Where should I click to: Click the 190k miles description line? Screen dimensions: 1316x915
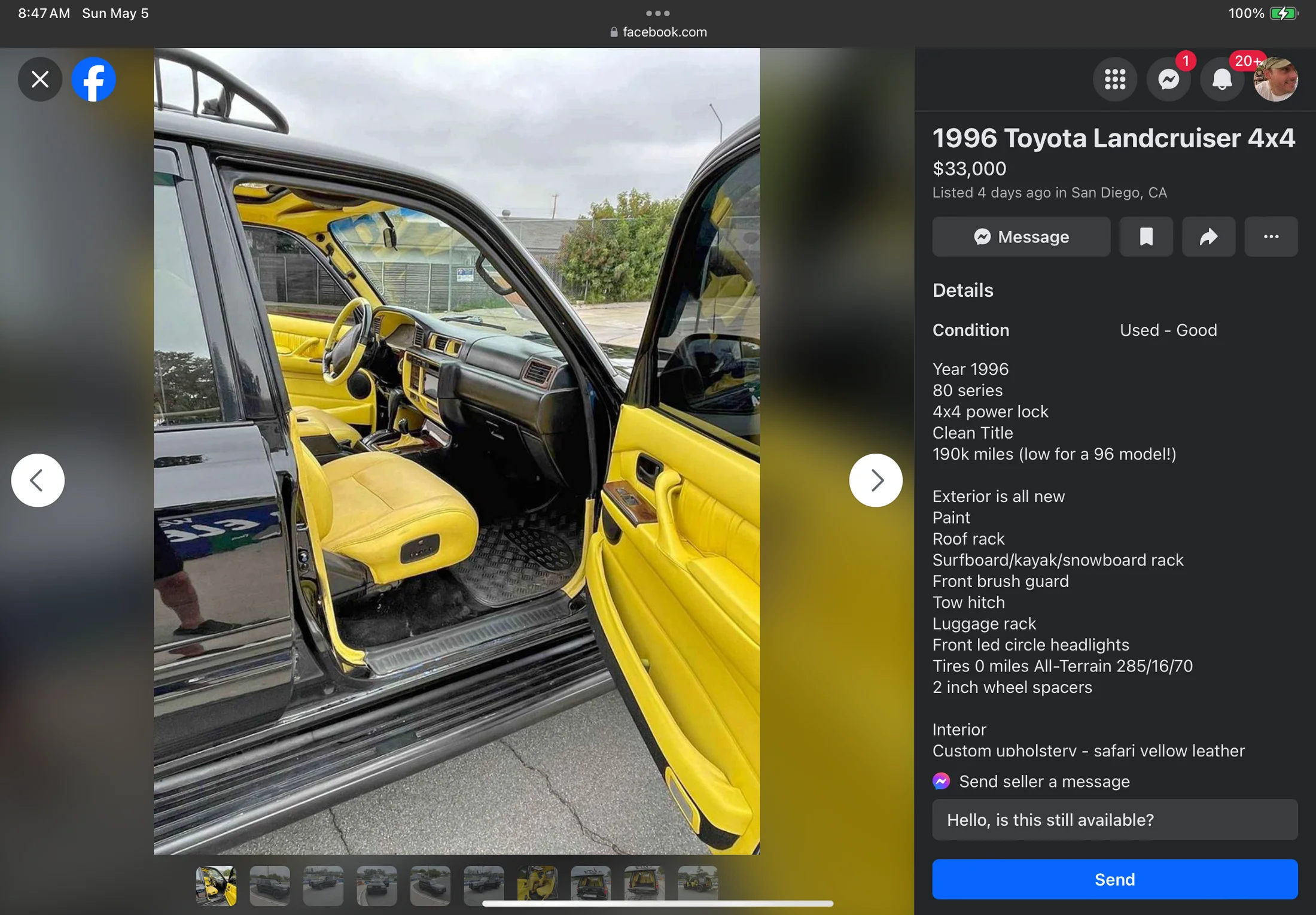[1054, 454]
